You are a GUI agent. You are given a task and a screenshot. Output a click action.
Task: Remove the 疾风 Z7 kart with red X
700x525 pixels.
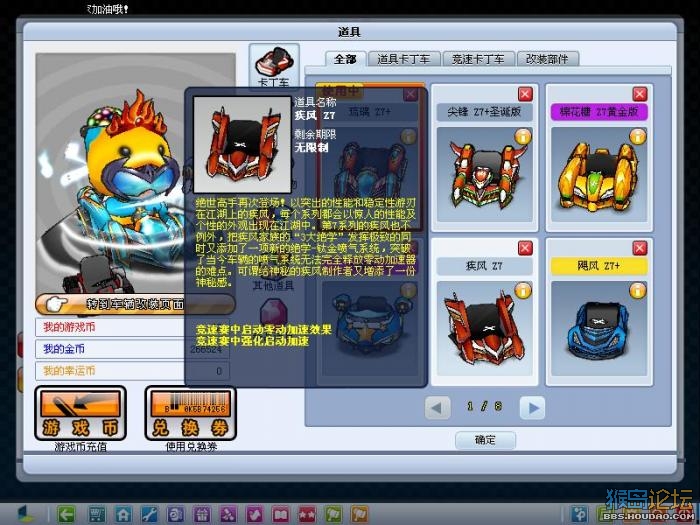point(525,248)
